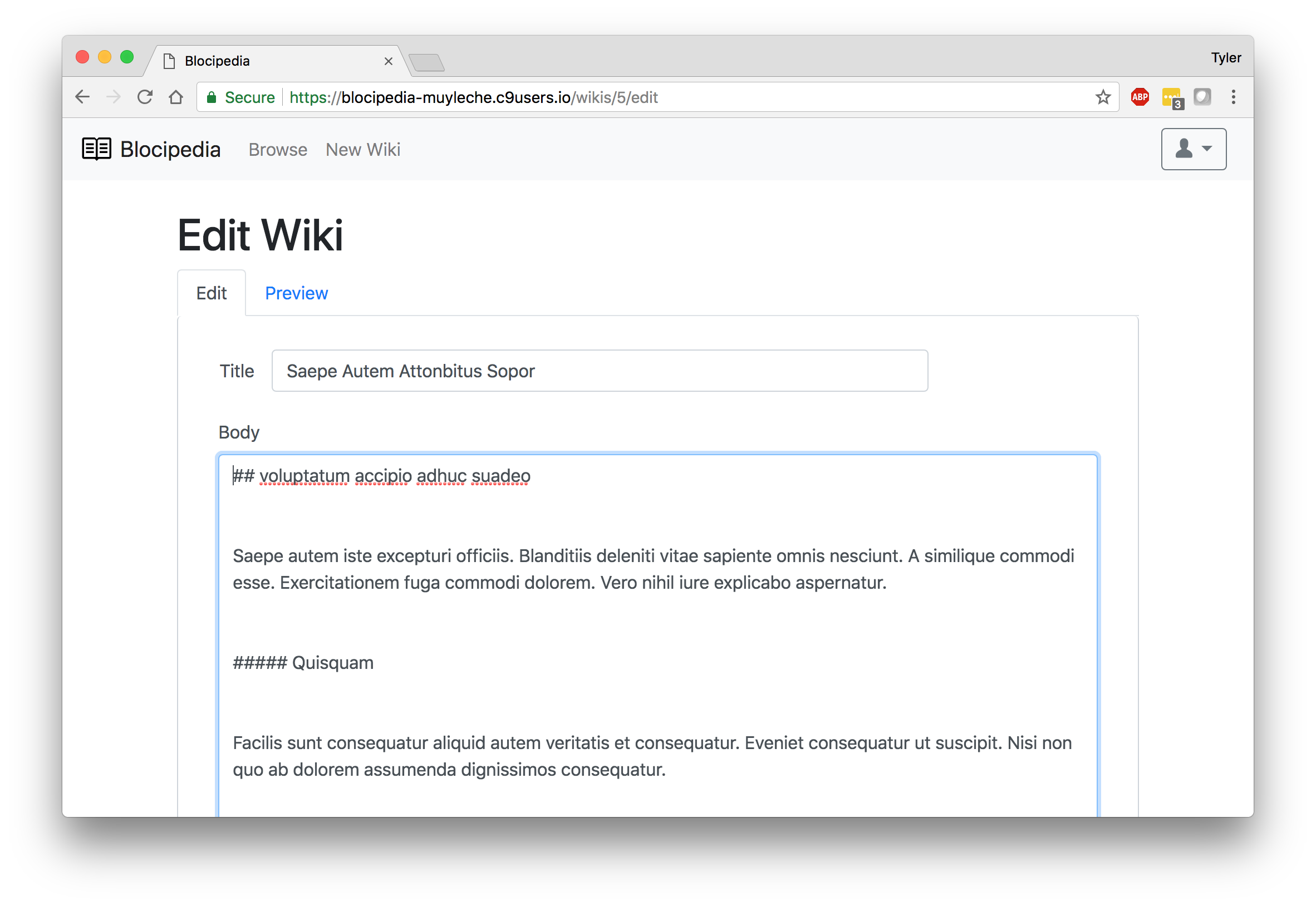
Task: Open the browser home page
Action: 176,96
